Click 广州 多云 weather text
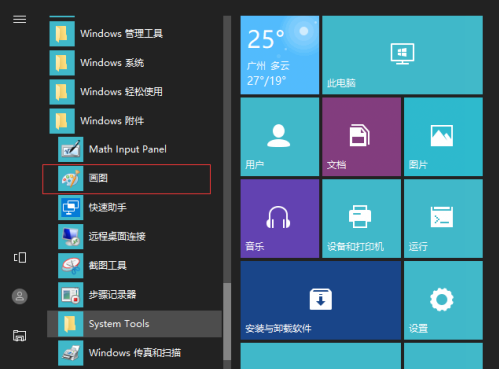 click(268, 66)
